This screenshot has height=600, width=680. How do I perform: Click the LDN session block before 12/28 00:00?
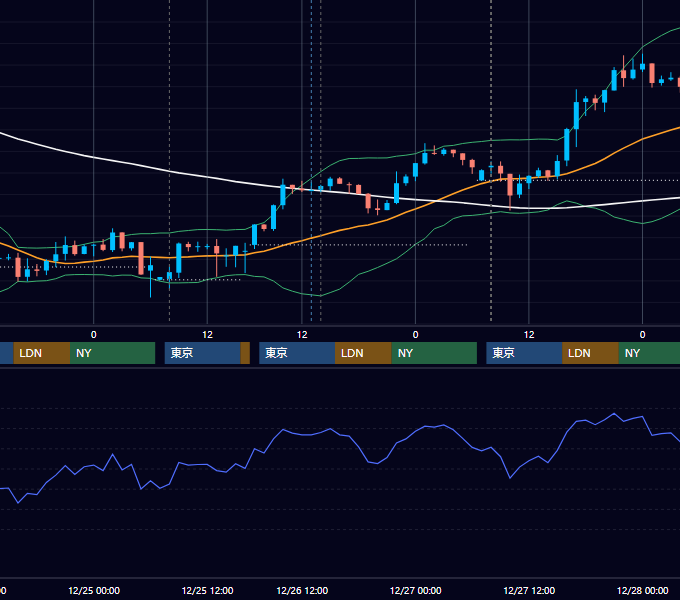(x=591, y=353)
